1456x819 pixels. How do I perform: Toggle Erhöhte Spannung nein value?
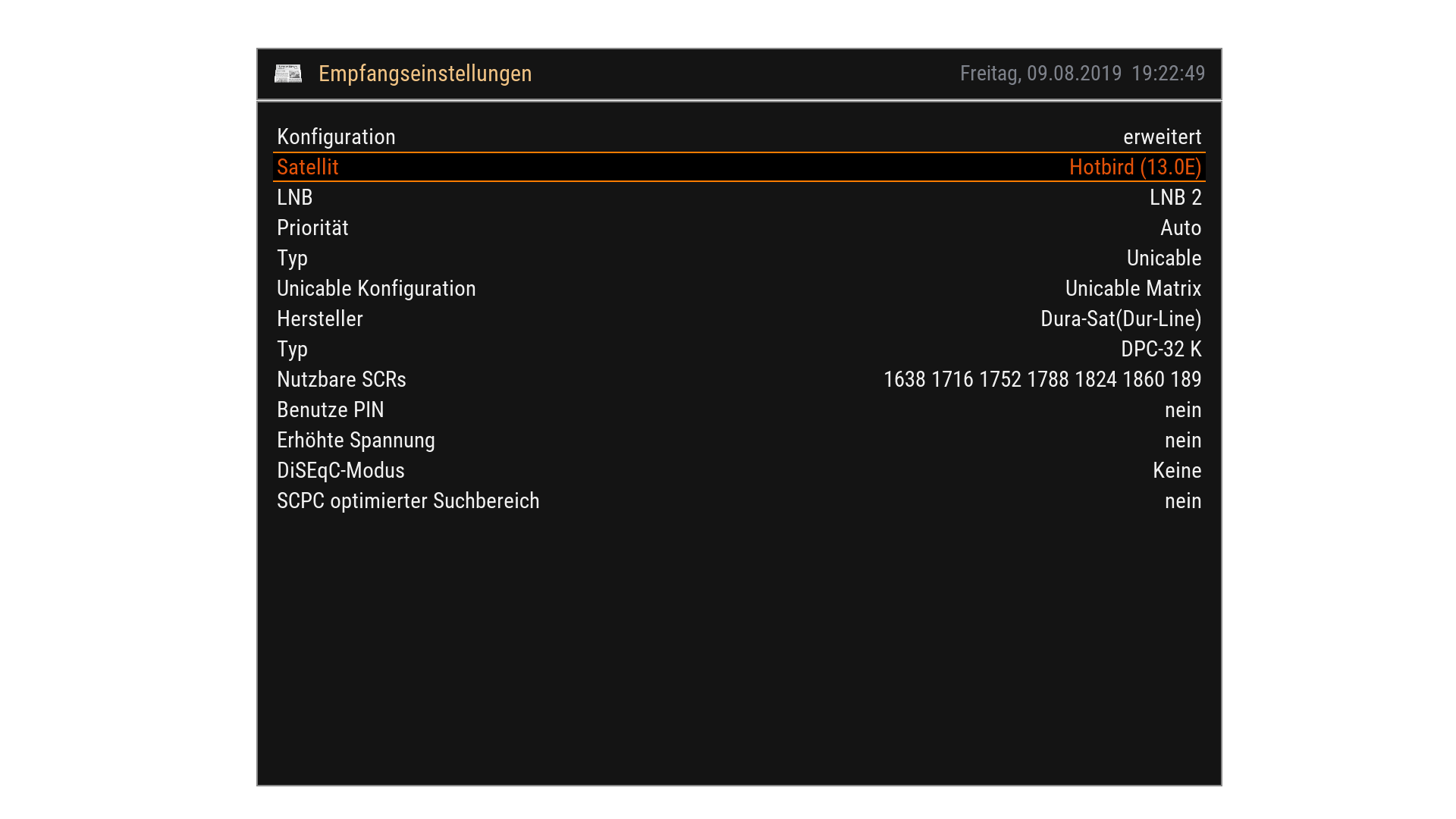pyautogui.click(x=1182, y=441)
